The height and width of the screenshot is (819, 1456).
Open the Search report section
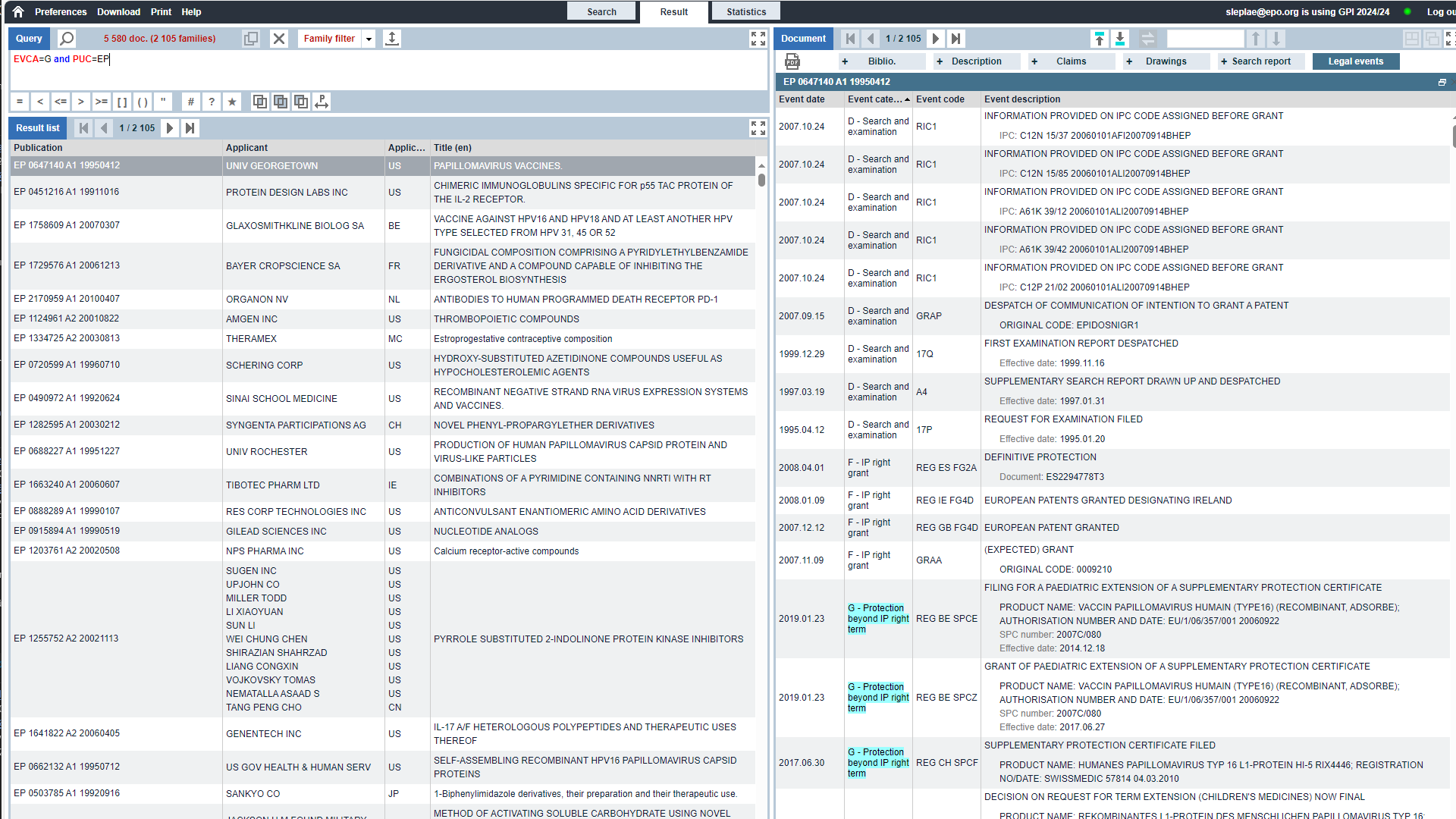[1260, 61]
